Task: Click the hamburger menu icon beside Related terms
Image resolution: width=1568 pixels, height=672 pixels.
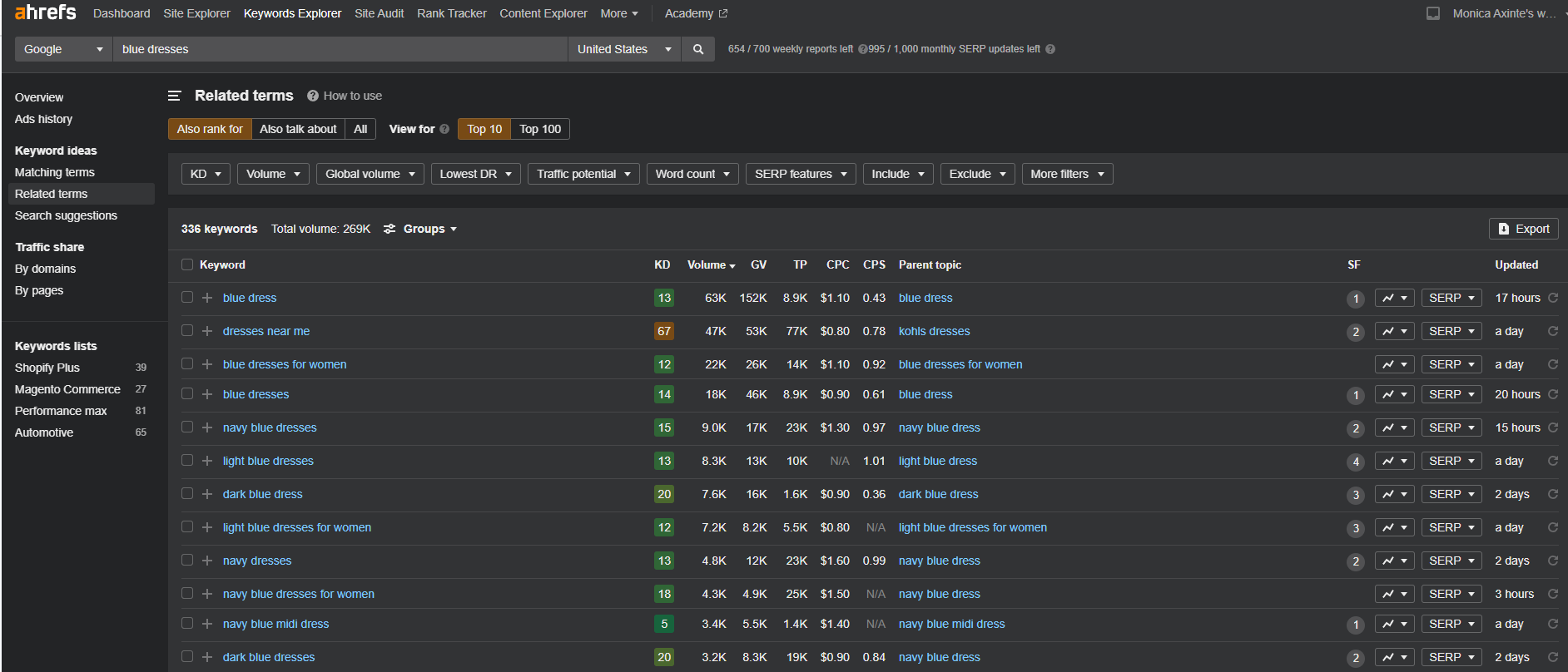Action: pos(174,96)
